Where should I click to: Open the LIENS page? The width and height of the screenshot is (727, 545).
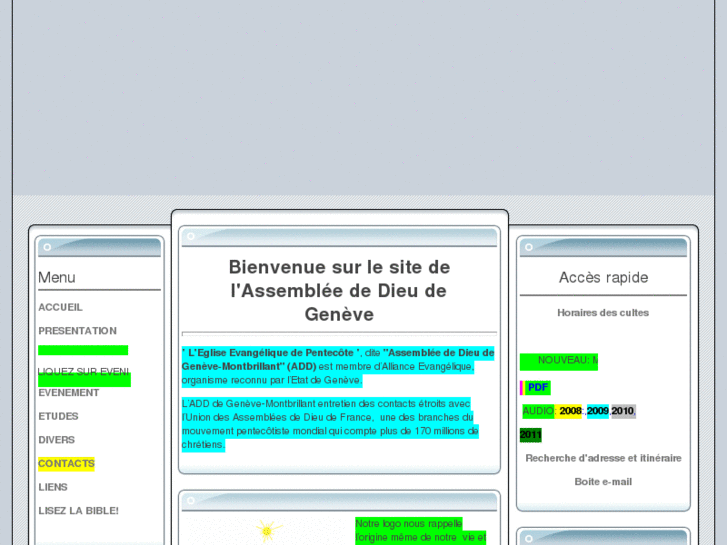click(x=53, y=487)
